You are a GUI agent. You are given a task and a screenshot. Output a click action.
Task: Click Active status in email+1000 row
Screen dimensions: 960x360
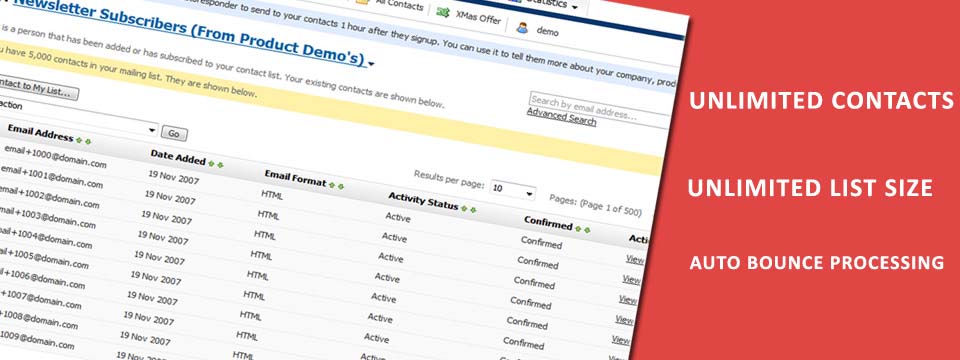[x=398, y=217]
